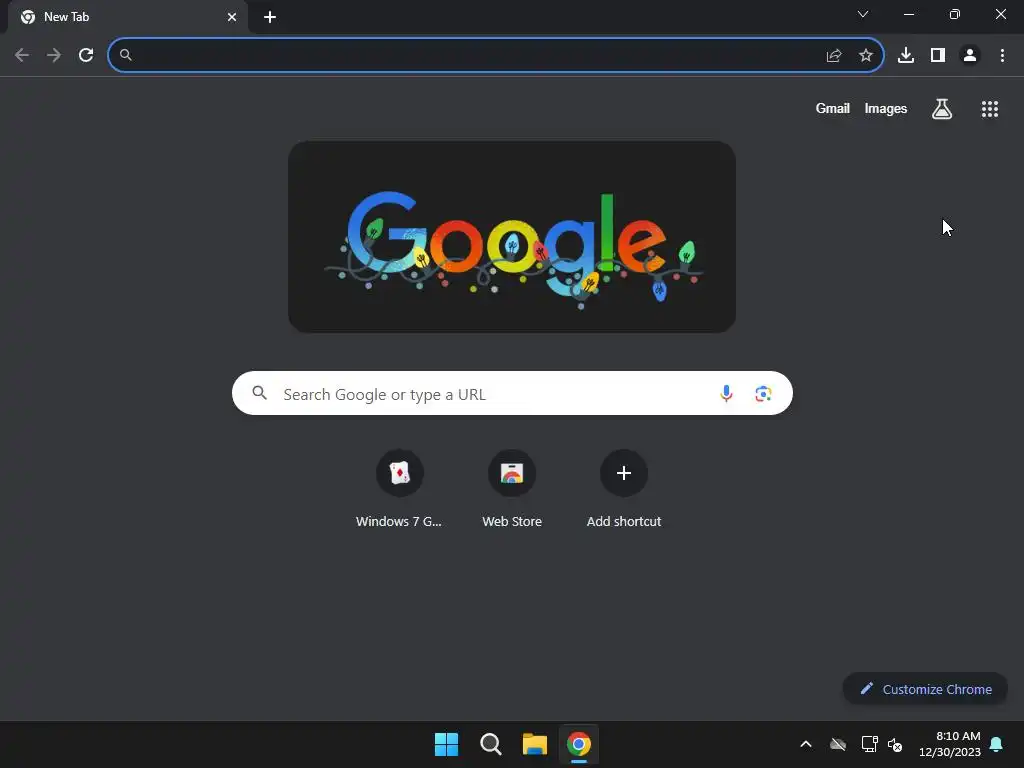
Task: Open Google apps grid
Action: tap(990, 109)
